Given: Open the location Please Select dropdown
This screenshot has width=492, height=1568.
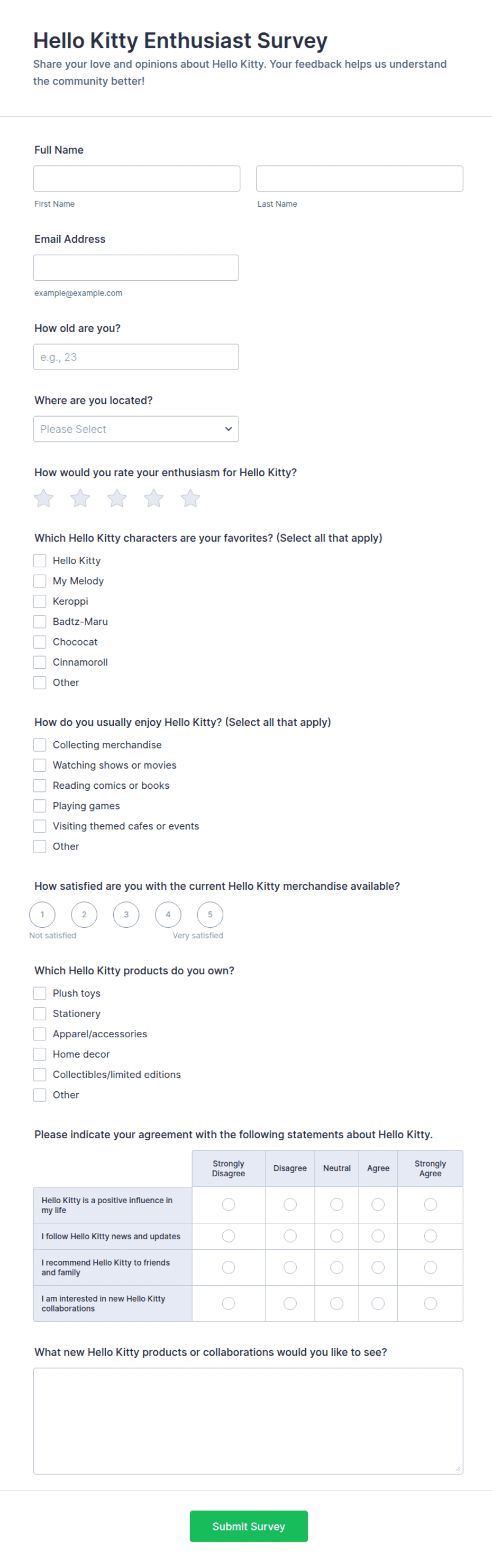Looking at the screenshot, I should (x=136, y=429).
